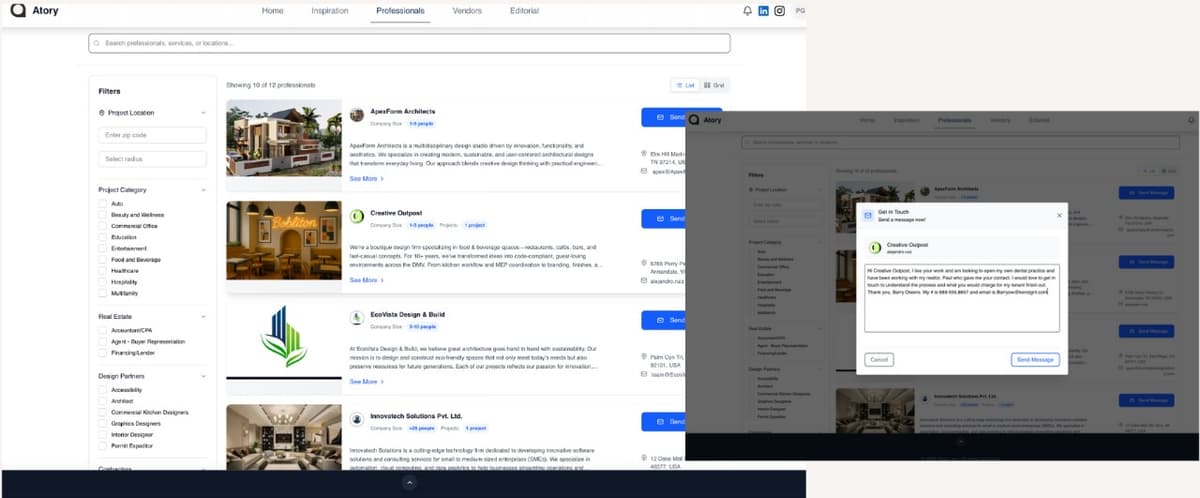
Task: Switch to Grid view
Action: [714, 86]
